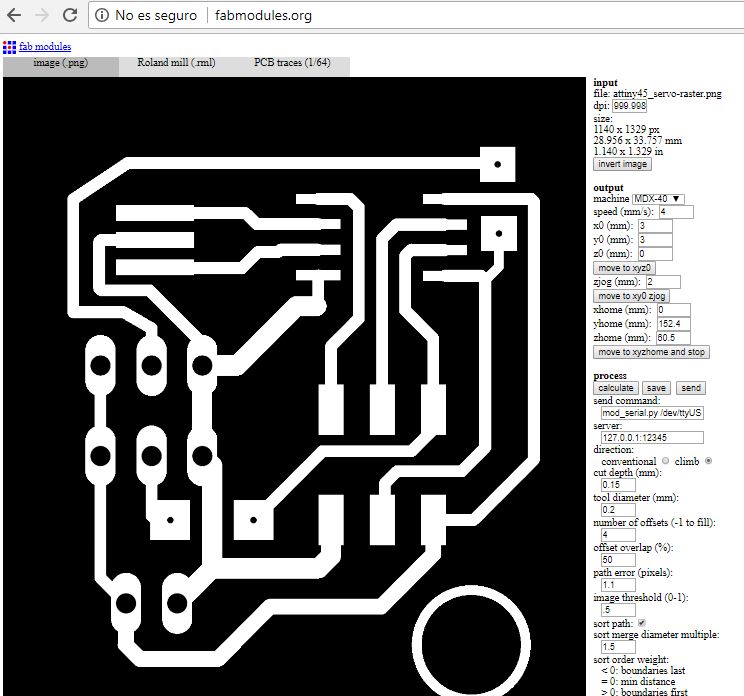Click the site info icon in address bar
Image resolution: width=744 pixels, height=696 pixels.
pyautogui.click(x=102, y=15)
